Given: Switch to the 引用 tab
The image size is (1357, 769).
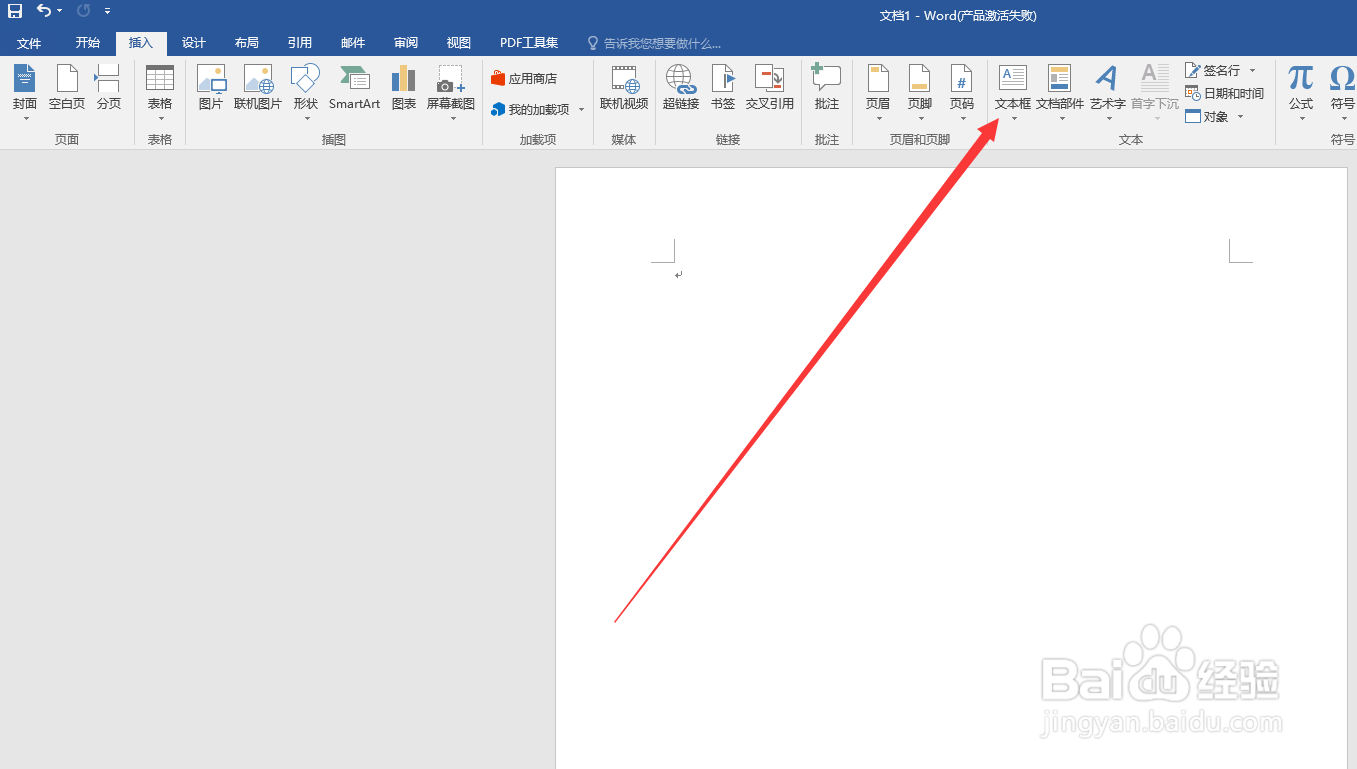Looking at the screenshot, I should point(300,43).
